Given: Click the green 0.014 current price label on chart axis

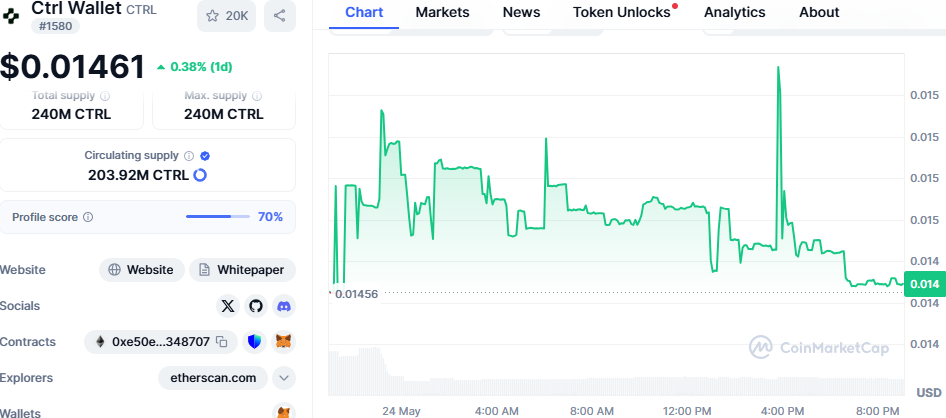Looking at the screenshot, I should tap(924, 284).
